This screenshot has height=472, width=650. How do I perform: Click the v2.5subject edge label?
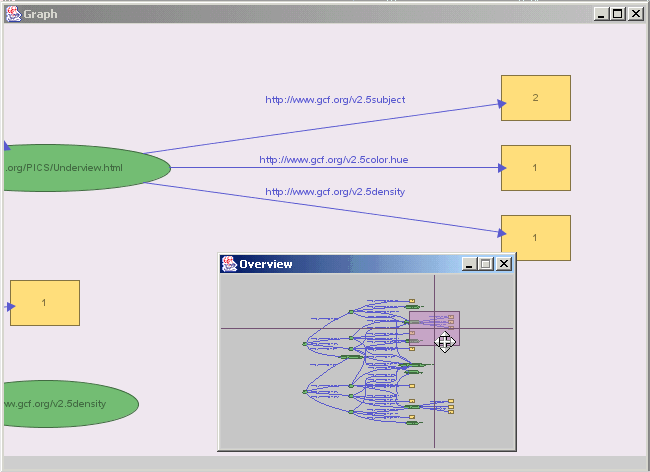(x=335, y=100)
